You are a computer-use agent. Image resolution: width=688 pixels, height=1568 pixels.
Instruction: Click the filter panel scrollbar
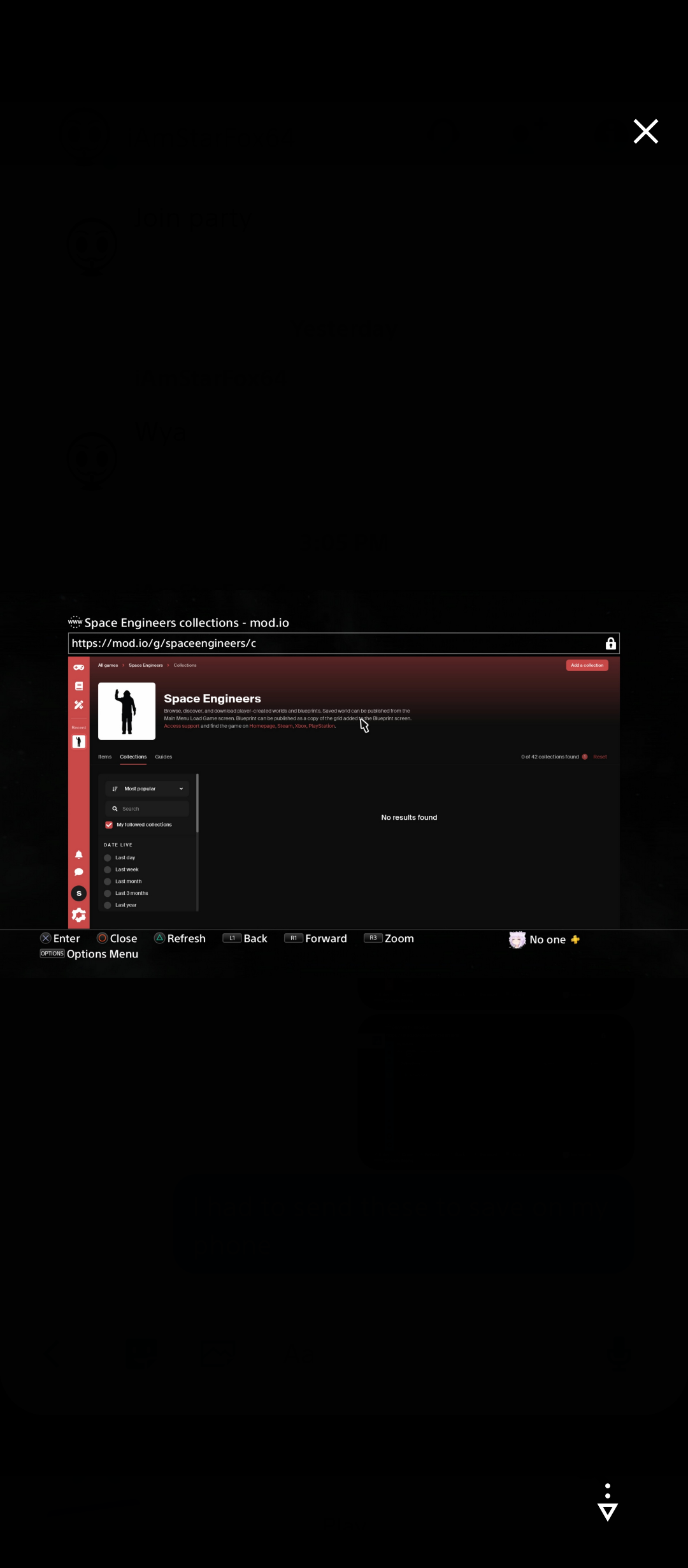[197, 803]
